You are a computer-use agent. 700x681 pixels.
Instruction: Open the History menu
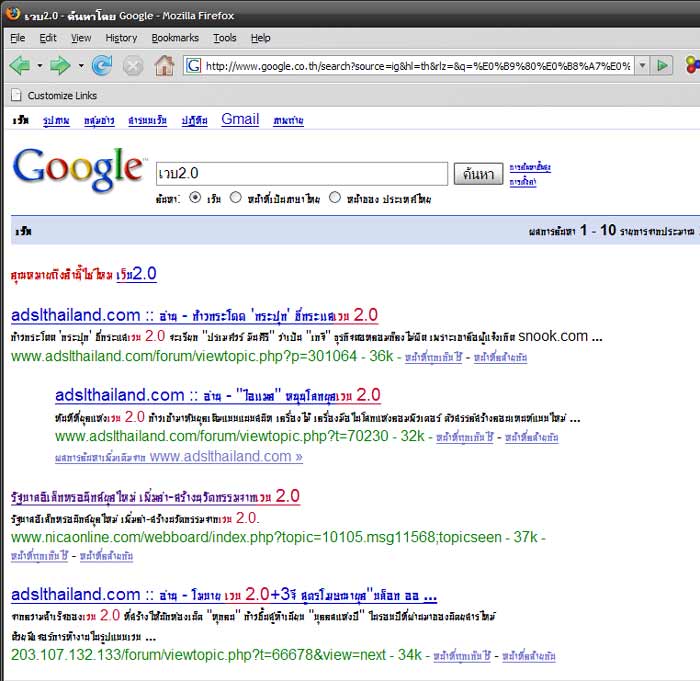[121, 38]
